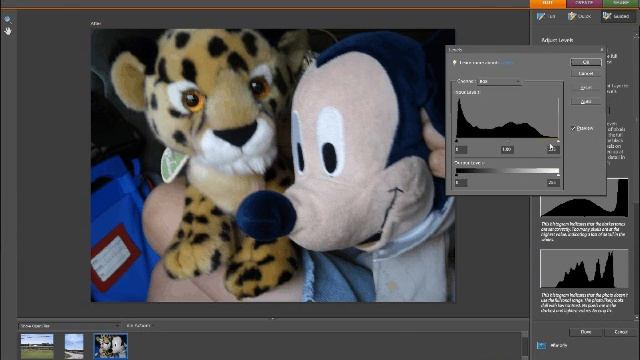Click the lightbulb tip icon in Levels dialog
This screenshot has height=360, width=640.
(454, 63)
